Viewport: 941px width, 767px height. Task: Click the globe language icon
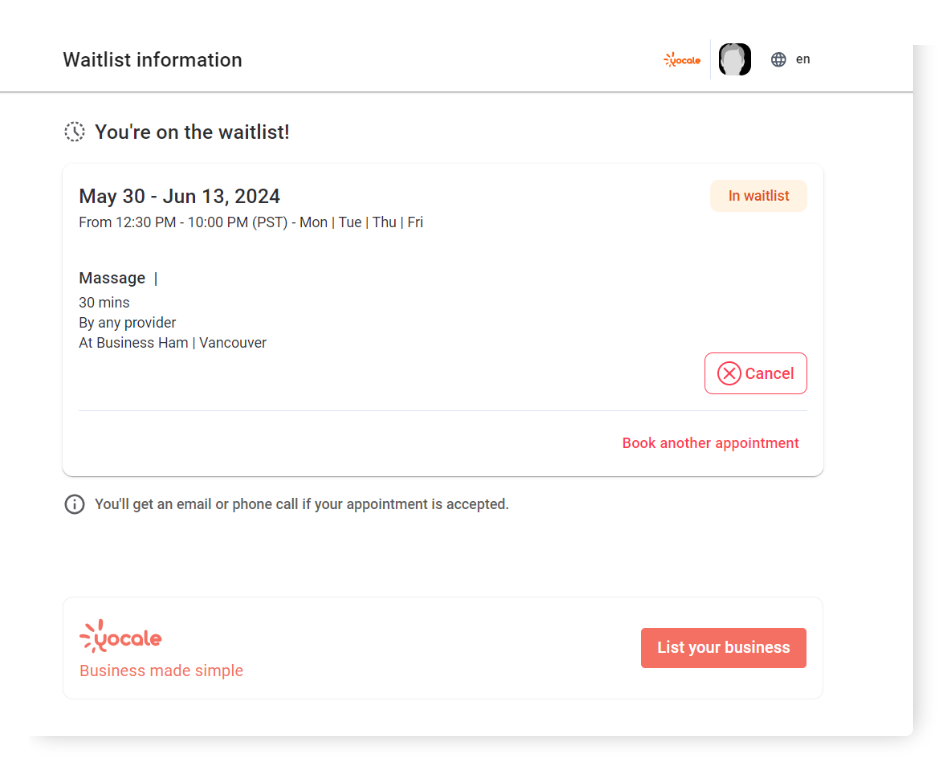(x=778, y=59)
